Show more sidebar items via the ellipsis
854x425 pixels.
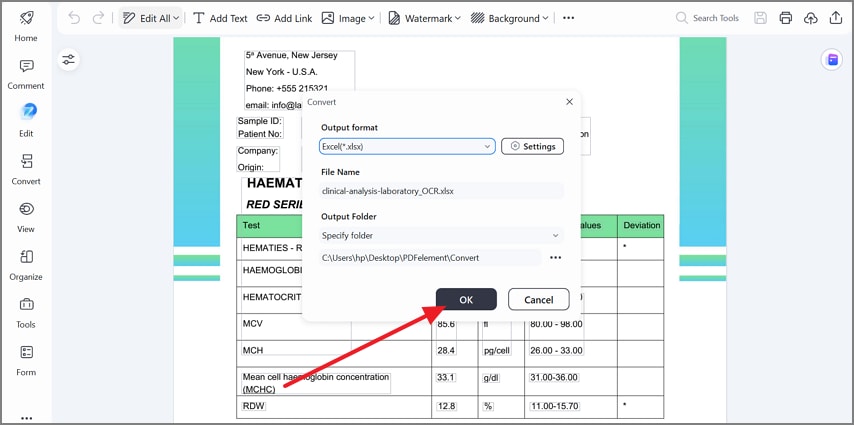pos(26,418)
